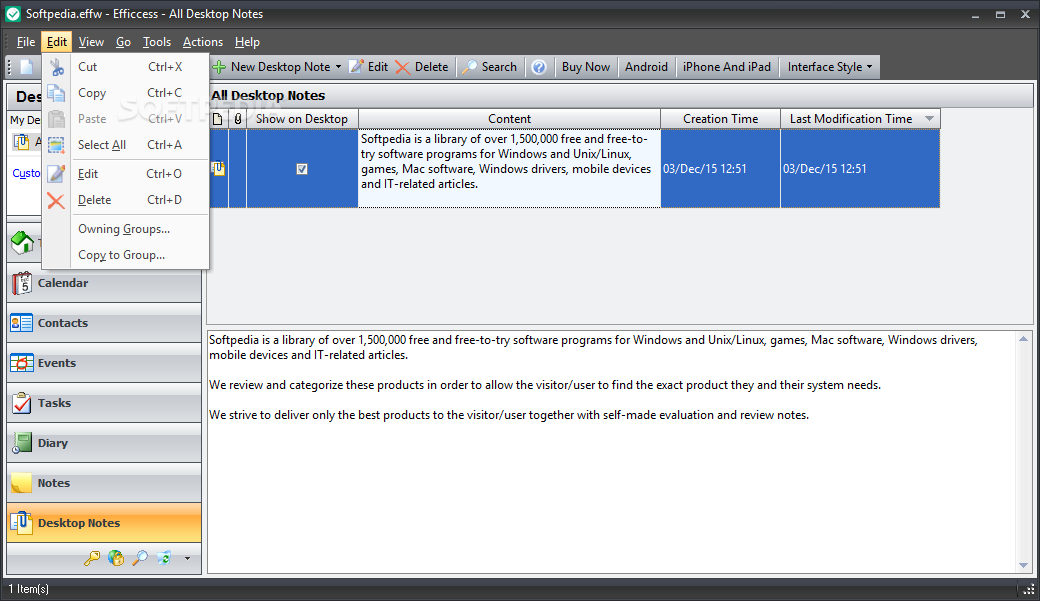1040x601 pixels.
Task: Click the Desktop Notes pinned note icon
Action: [x=22, y=523]
